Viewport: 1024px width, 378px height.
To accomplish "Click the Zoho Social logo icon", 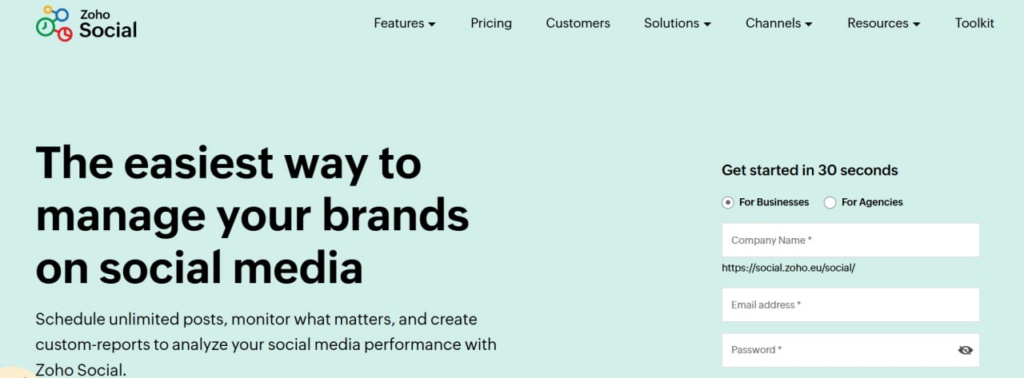I will (55, 24).
